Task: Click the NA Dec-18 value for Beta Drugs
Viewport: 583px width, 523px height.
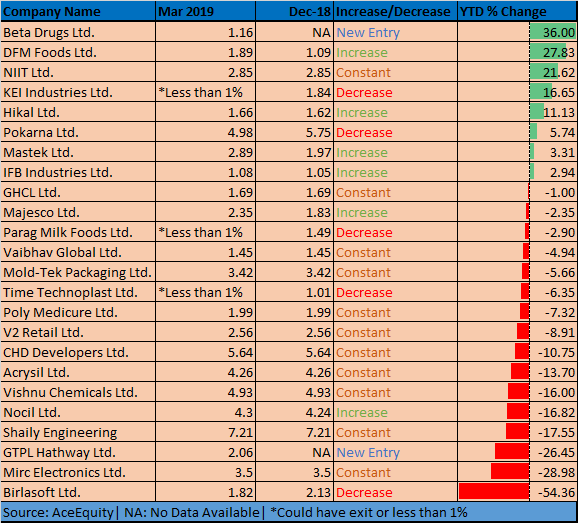Action: click(322, 33)
